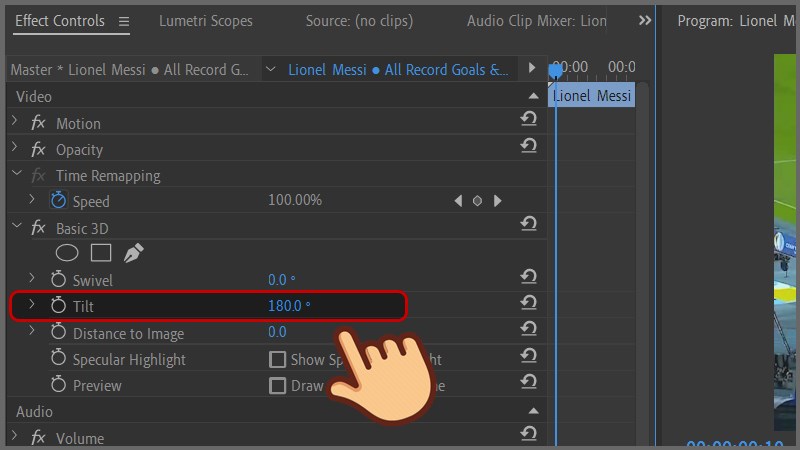The image size is (800, 450).
Task: Reset the Volume effect
Action: tap(529, 434)
